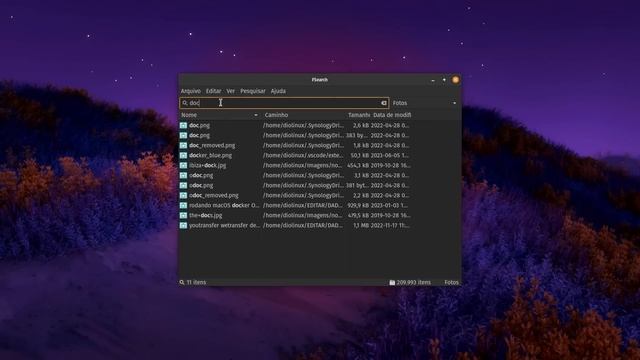Click the icon of youtransfer wetransfer file
640x360 pixels.
[183, 225]
